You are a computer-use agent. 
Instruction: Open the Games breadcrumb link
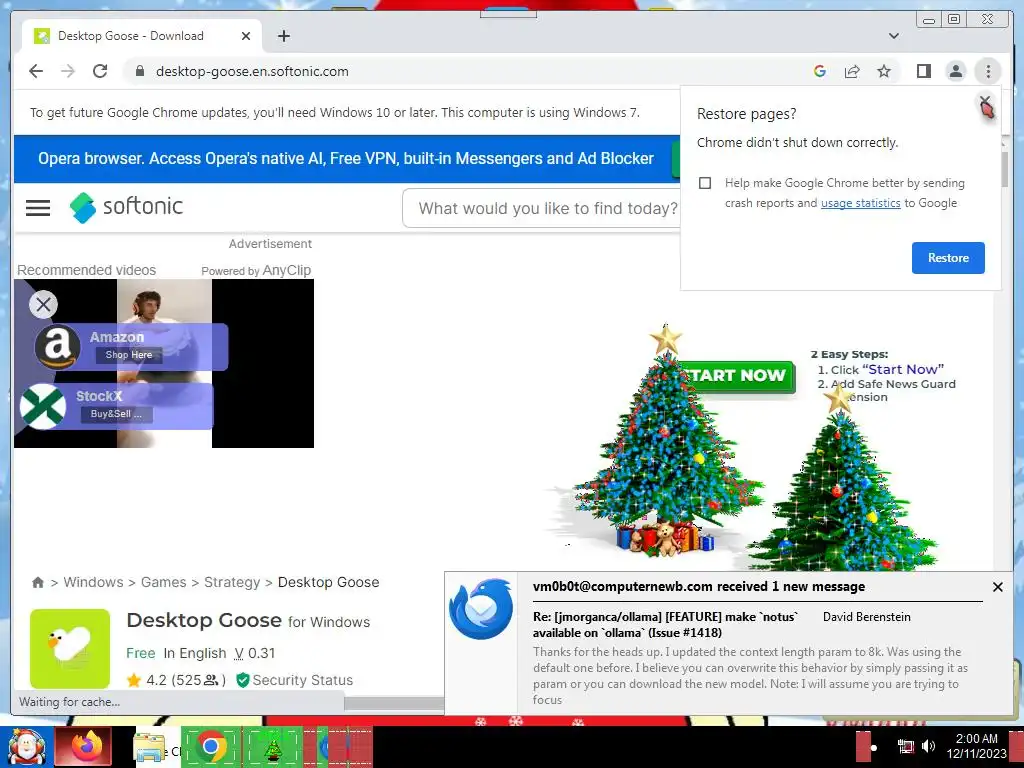click(x=163, y=582)
